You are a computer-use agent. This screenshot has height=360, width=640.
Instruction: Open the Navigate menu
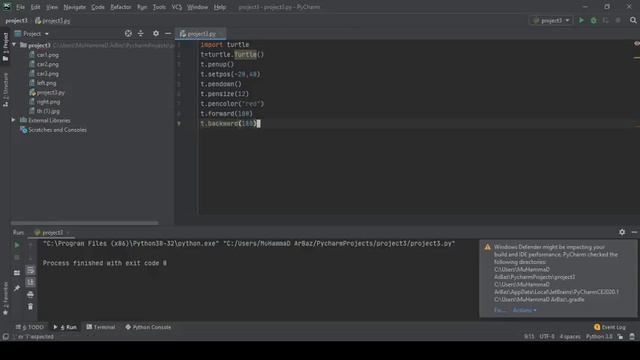tap(75, 7)
